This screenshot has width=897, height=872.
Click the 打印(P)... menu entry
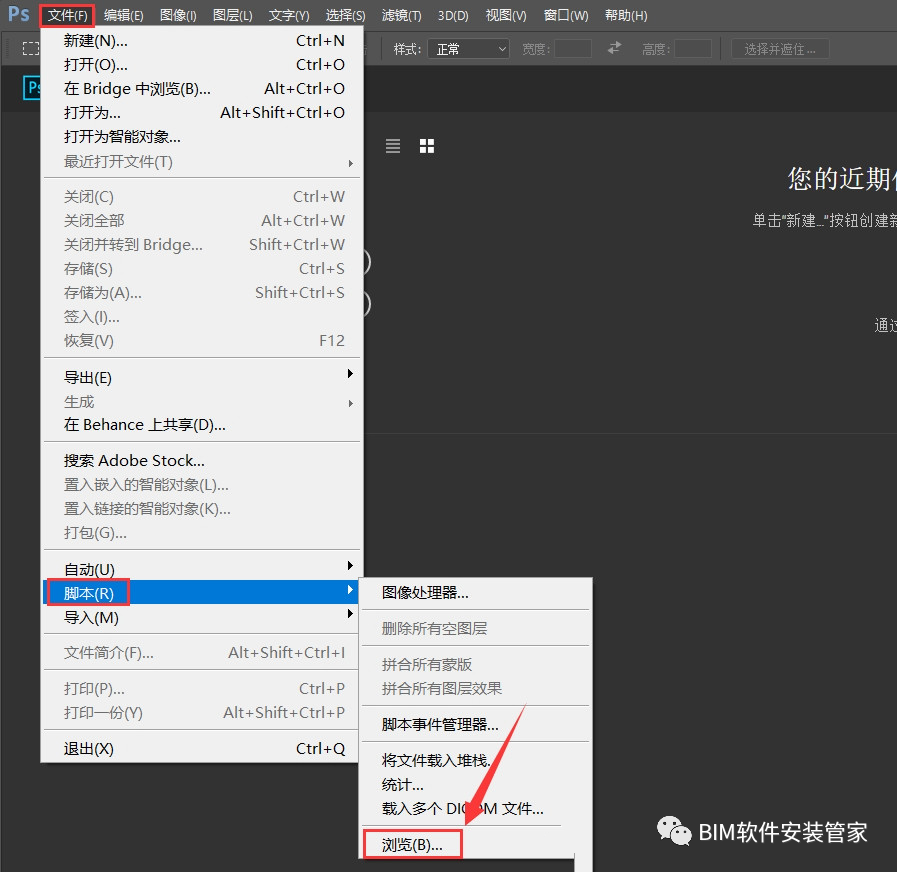[202, 688]
